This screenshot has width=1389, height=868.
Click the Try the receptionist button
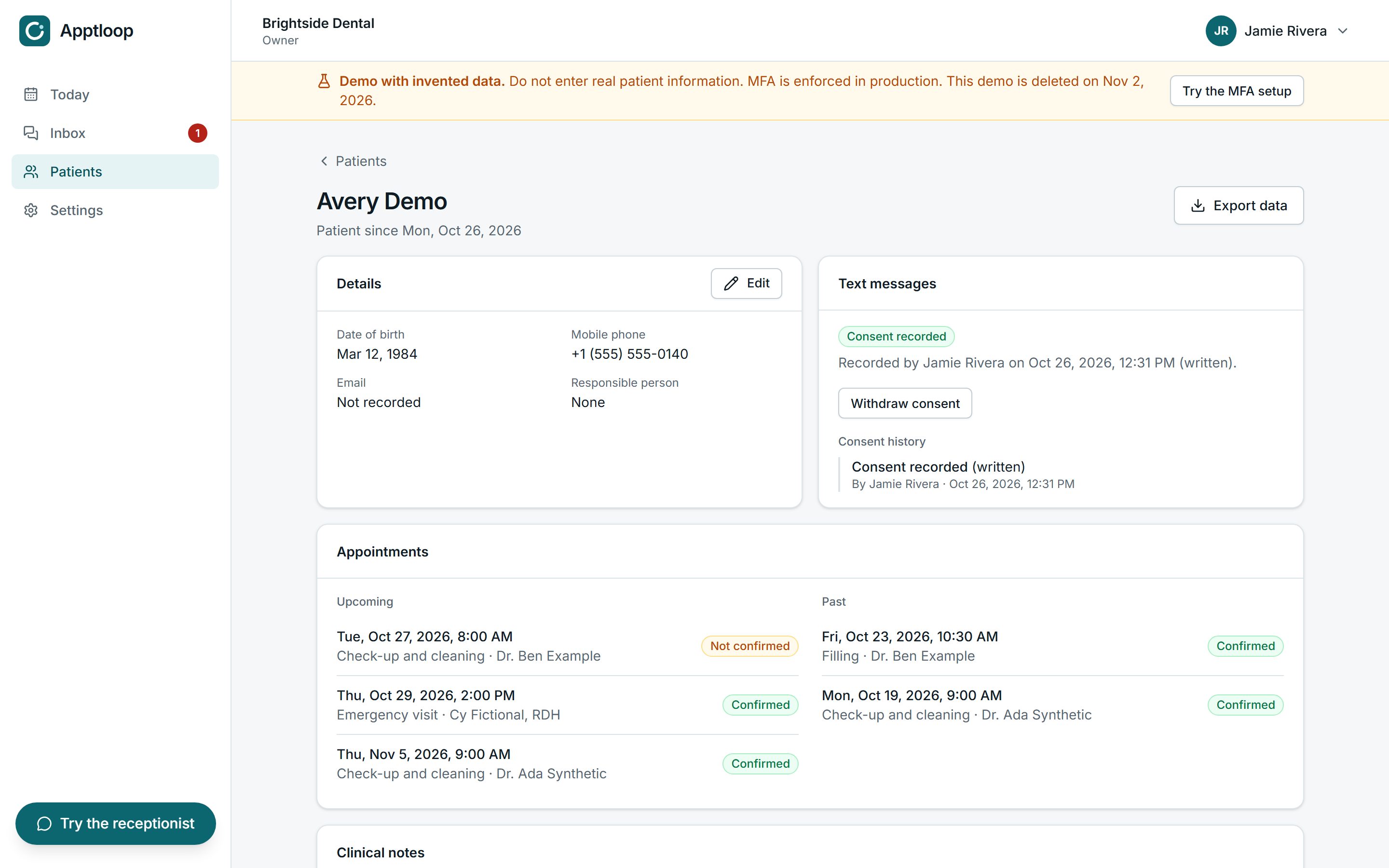pyautogui.click(x=115, y=823)
